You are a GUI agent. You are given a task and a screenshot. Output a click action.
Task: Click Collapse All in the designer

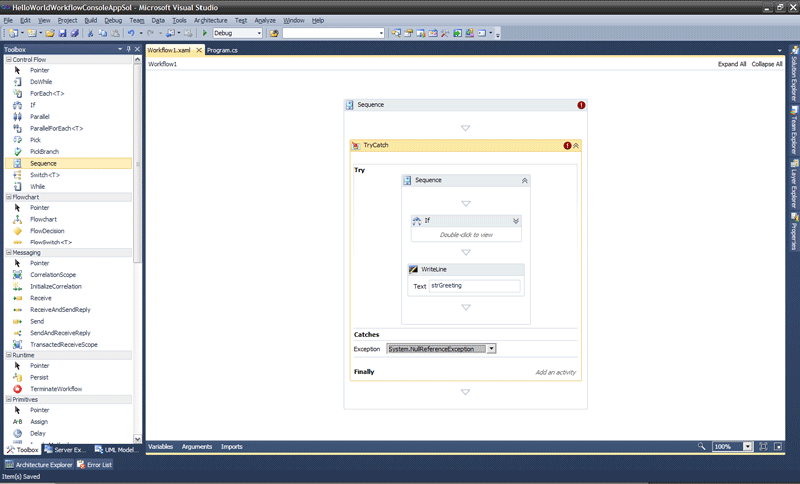pyautogui.click(x=767, y=64)
